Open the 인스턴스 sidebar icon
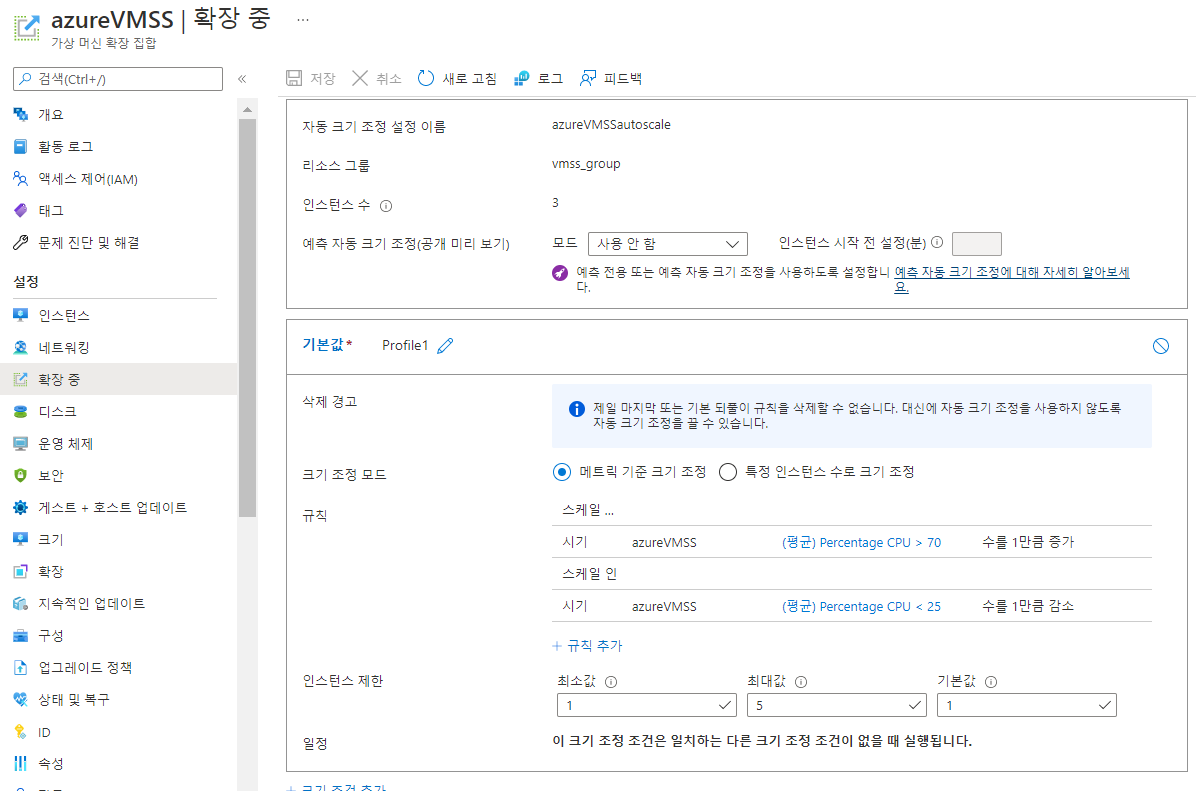The image size is (1196, 791). click(x=21, y=315)
